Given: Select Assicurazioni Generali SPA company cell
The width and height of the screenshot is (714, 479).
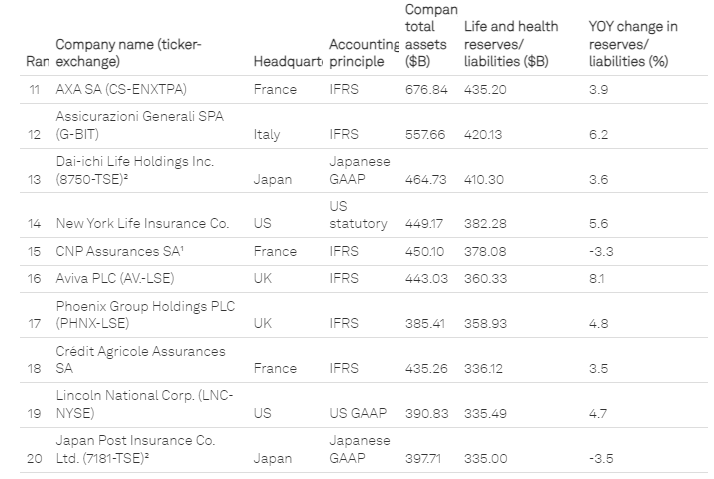Looking at the screenshot, I should 139,125.
